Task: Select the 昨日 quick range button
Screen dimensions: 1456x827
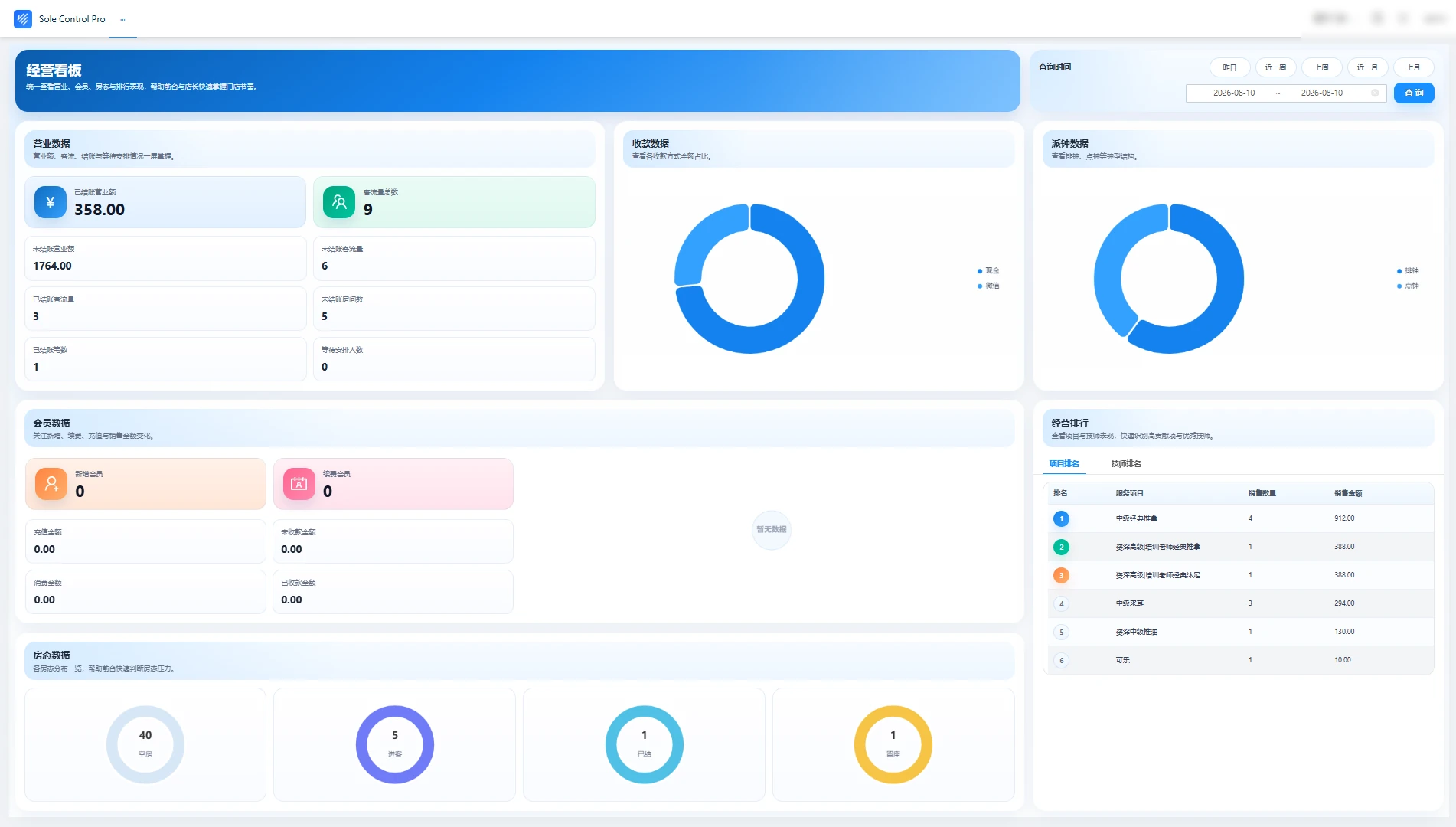Action: point(1229,67)
